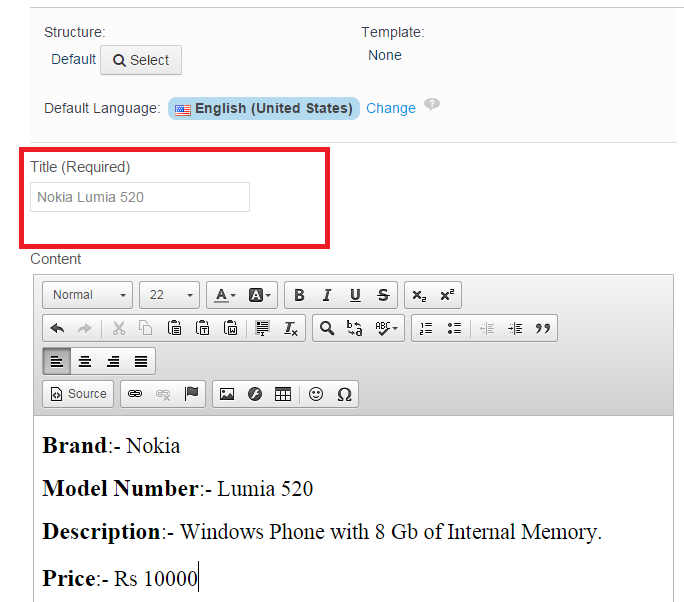Insert a link with chain icon
Viewport: 684px width, 602px height.
click(x=135, y=394)
